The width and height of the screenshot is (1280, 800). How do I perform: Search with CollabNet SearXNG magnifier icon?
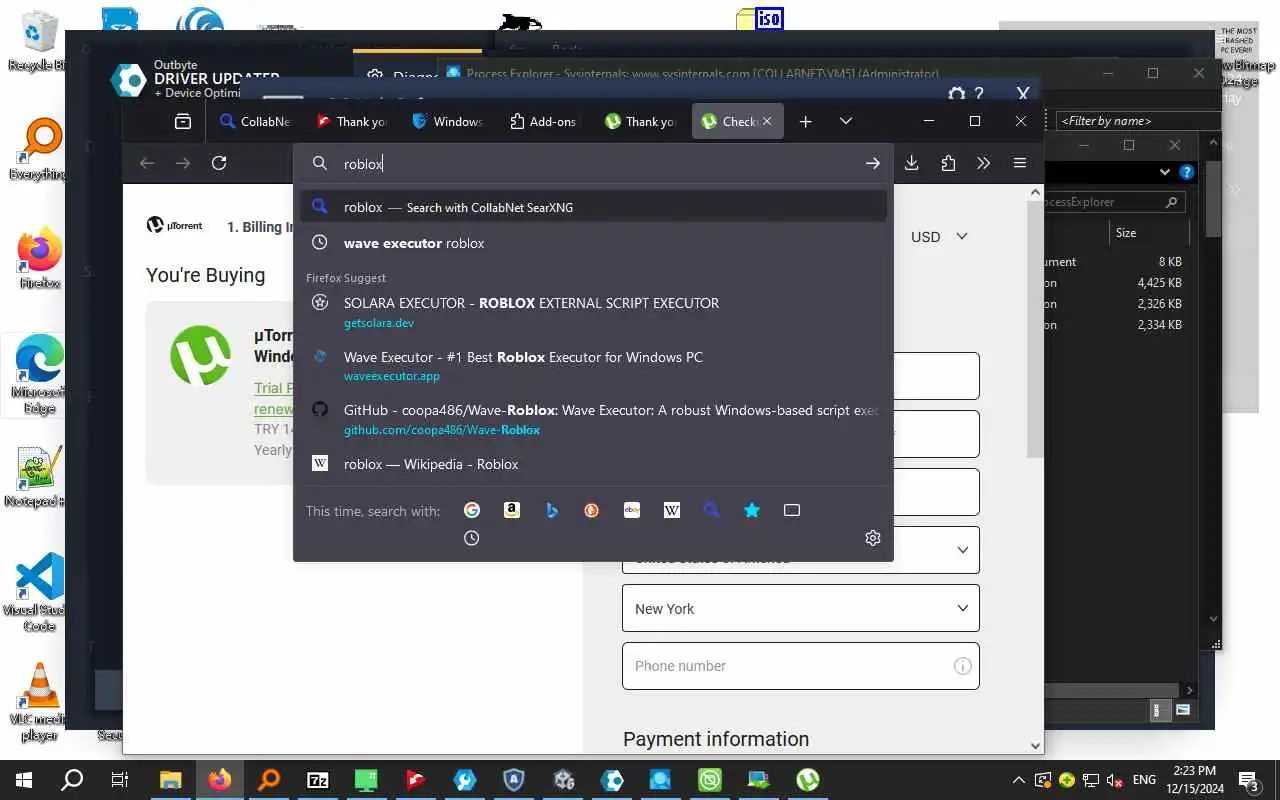click(712, 510)
